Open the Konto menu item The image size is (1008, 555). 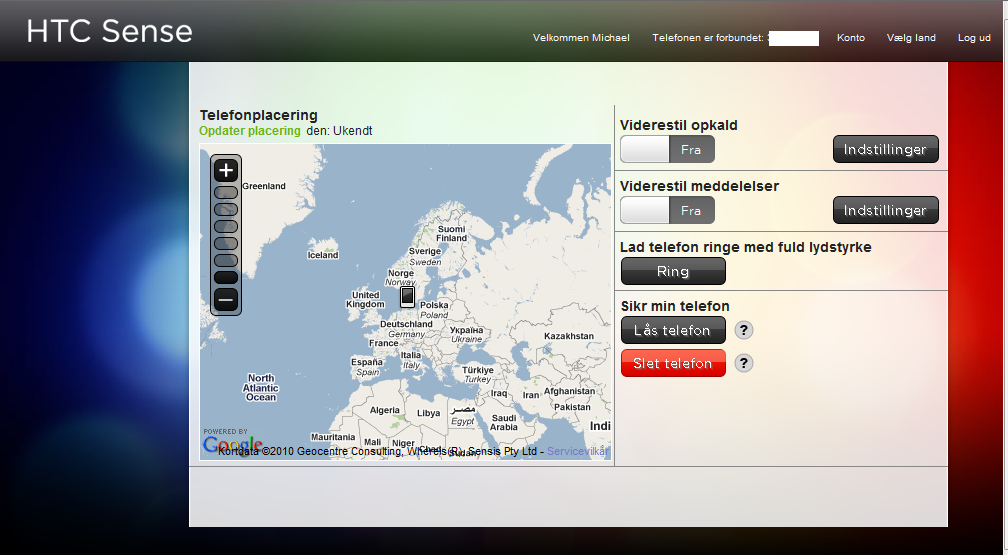point(850,37)
